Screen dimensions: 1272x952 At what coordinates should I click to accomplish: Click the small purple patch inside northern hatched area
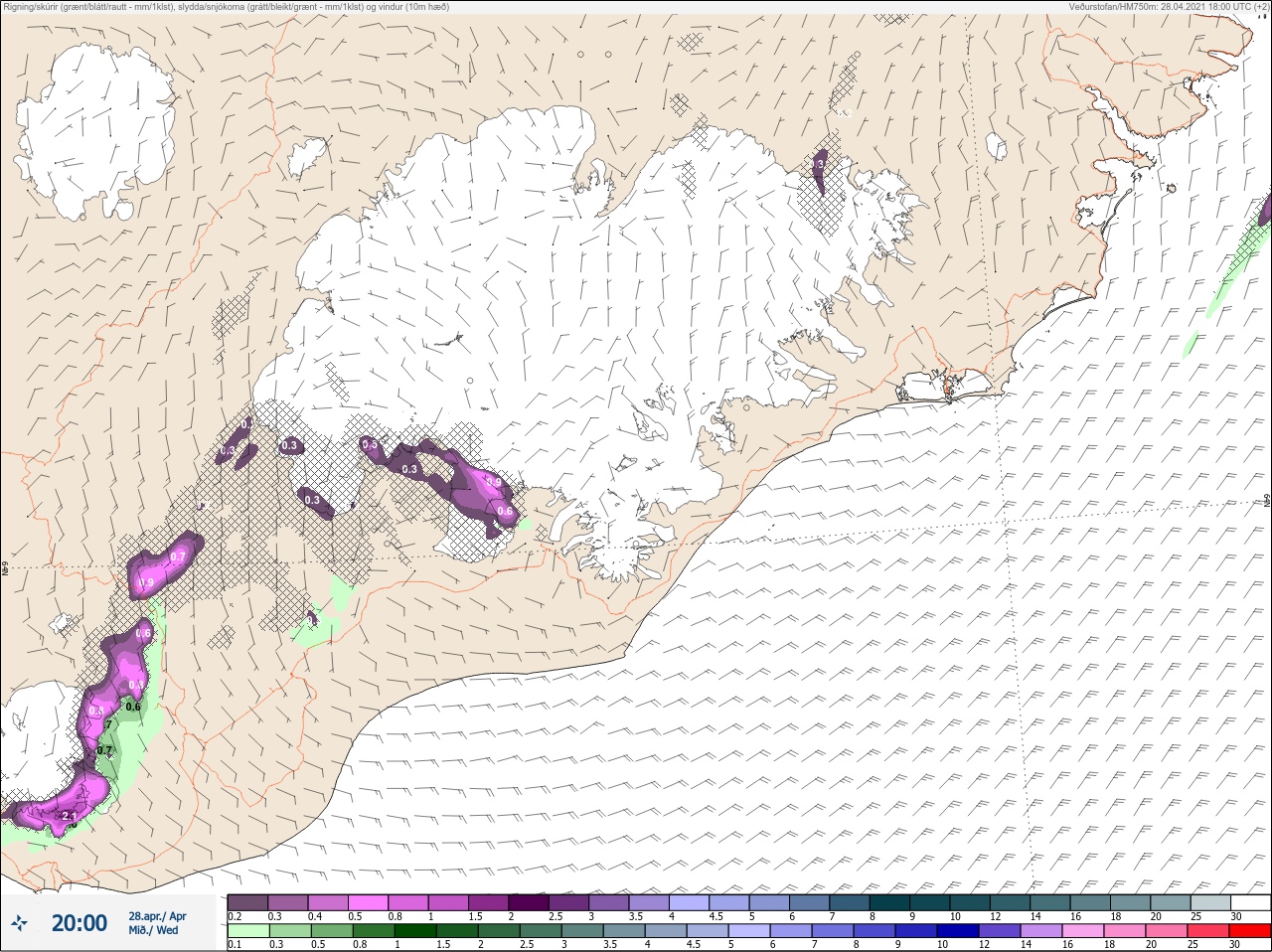[820, 171]
